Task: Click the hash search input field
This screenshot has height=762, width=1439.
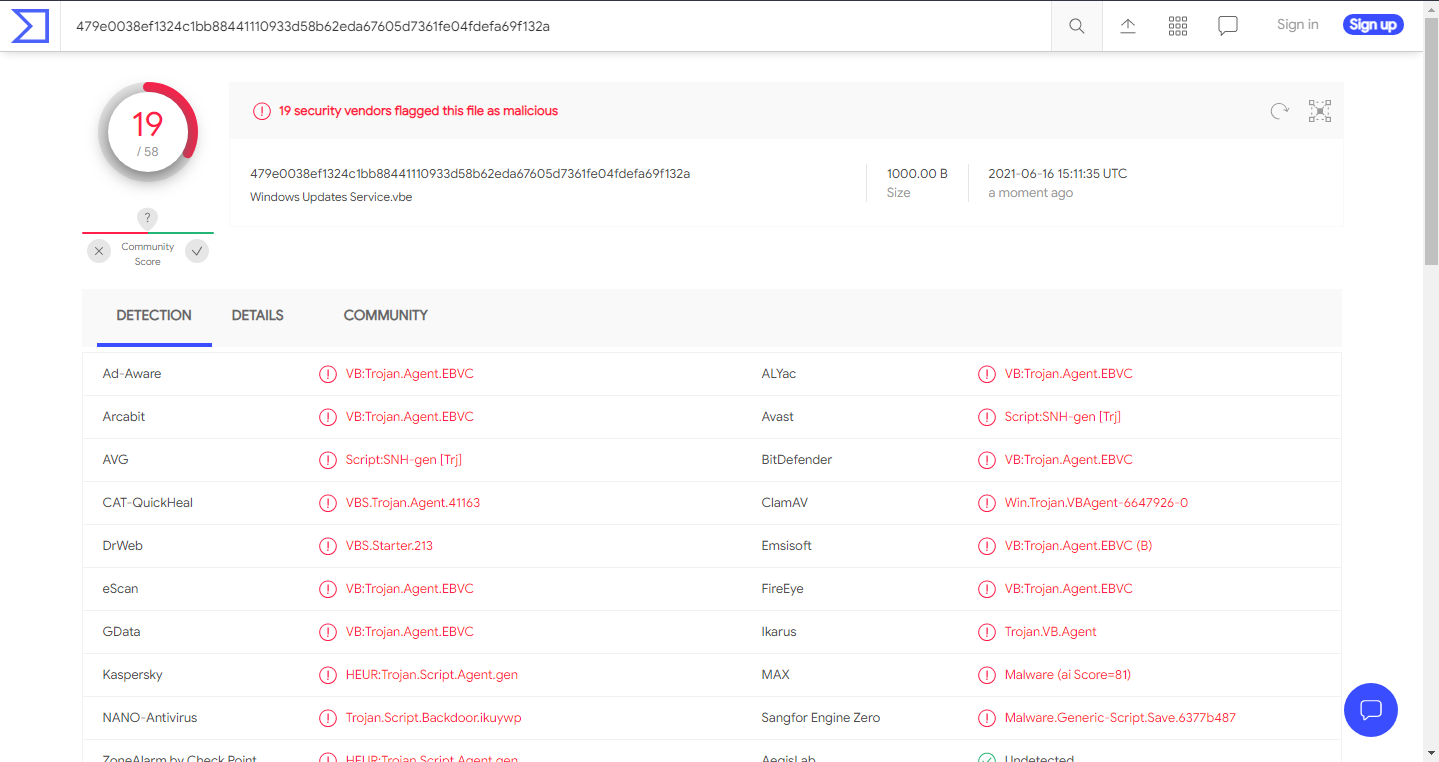Action: pyautogui.click(x=556, y=26)
